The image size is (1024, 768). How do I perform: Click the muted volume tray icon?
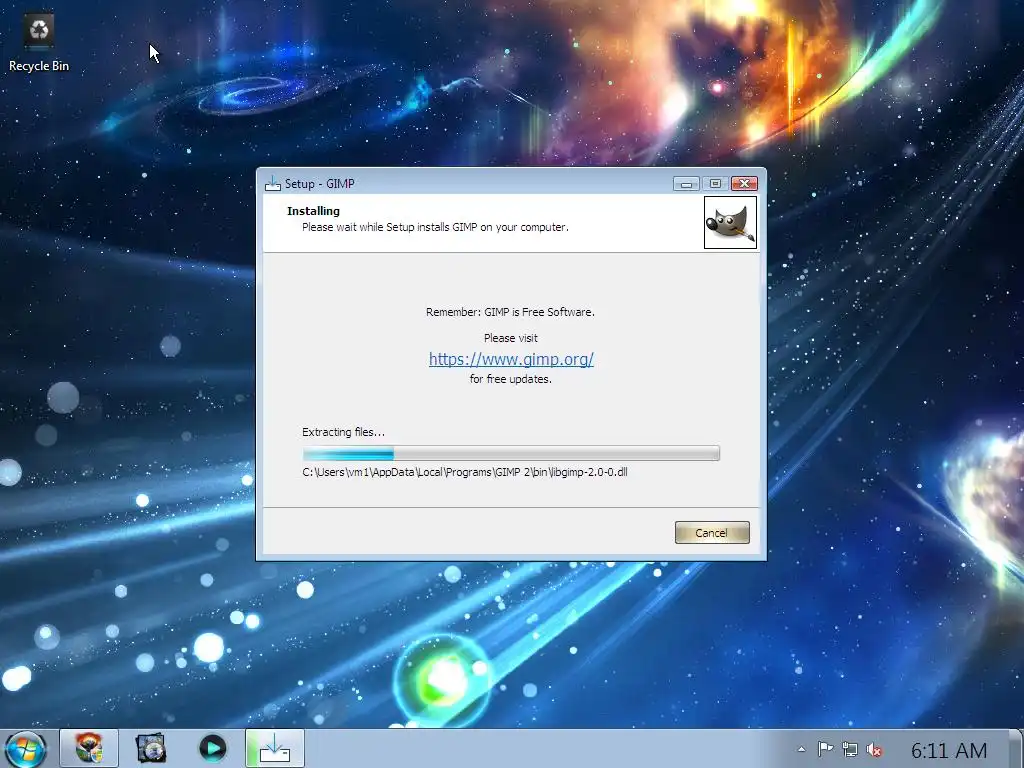coord(874,750)
